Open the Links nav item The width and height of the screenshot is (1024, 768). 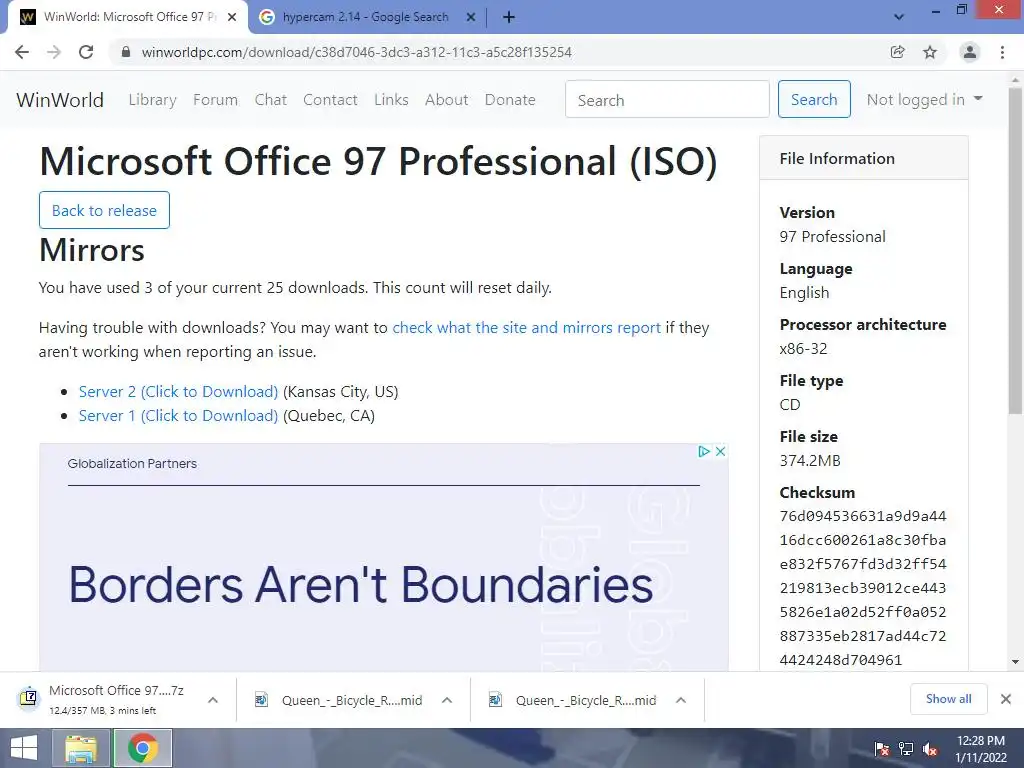coord(391,100)
